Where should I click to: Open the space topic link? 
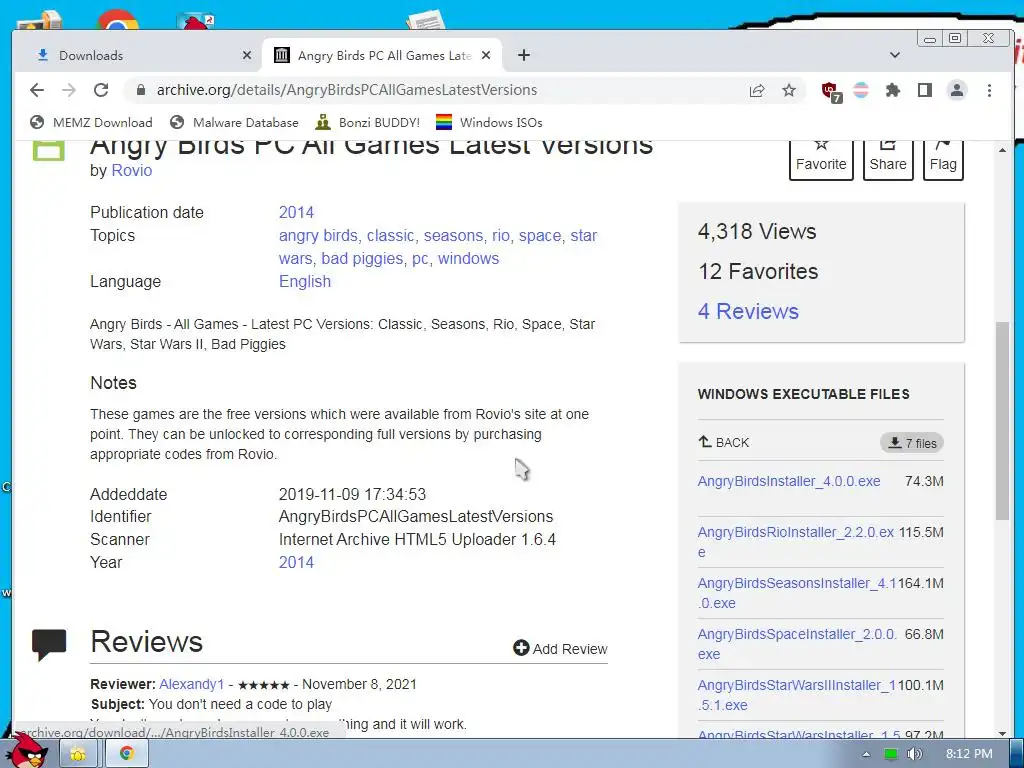[540, 236]
